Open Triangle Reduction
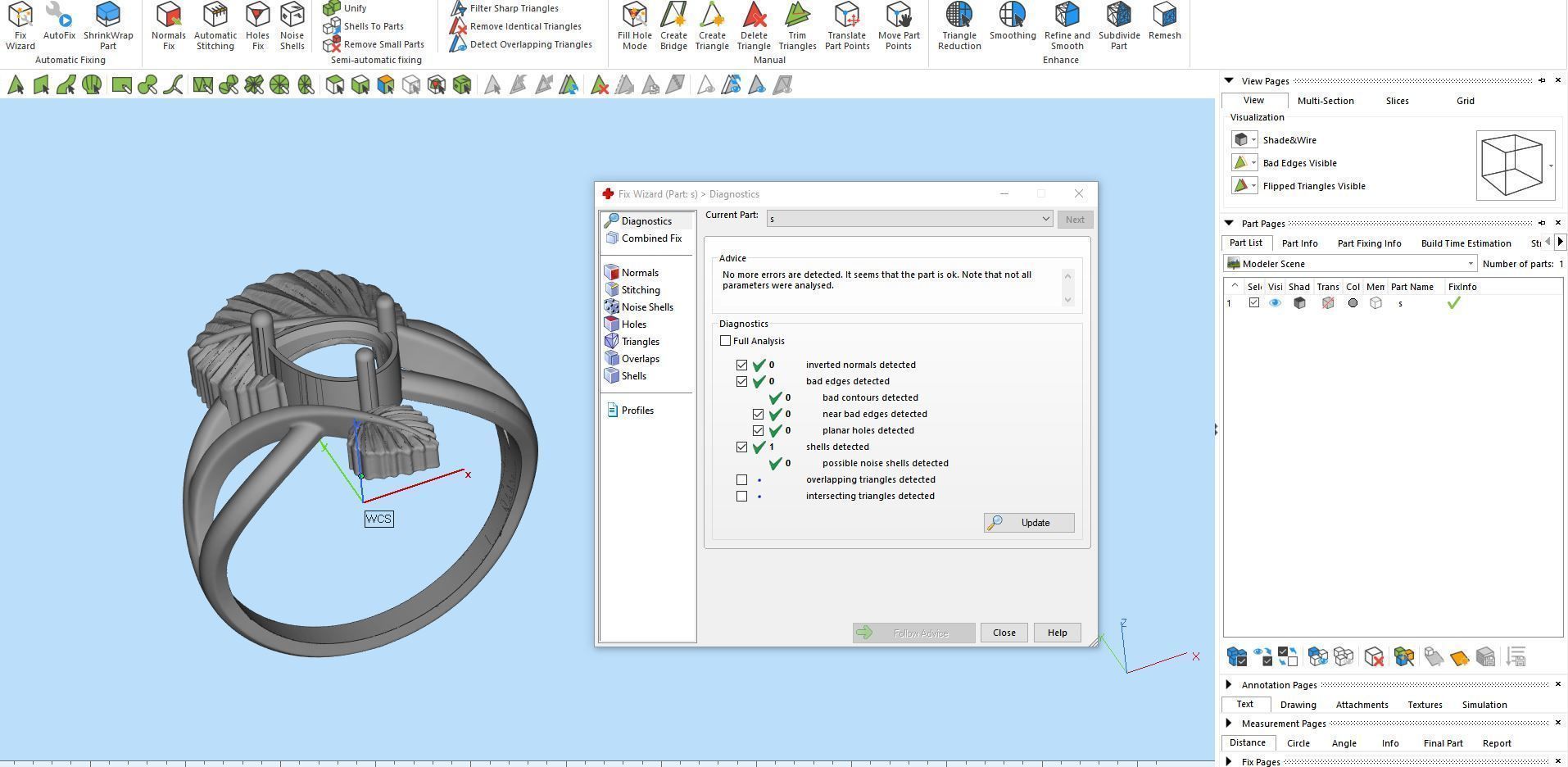 959,25
